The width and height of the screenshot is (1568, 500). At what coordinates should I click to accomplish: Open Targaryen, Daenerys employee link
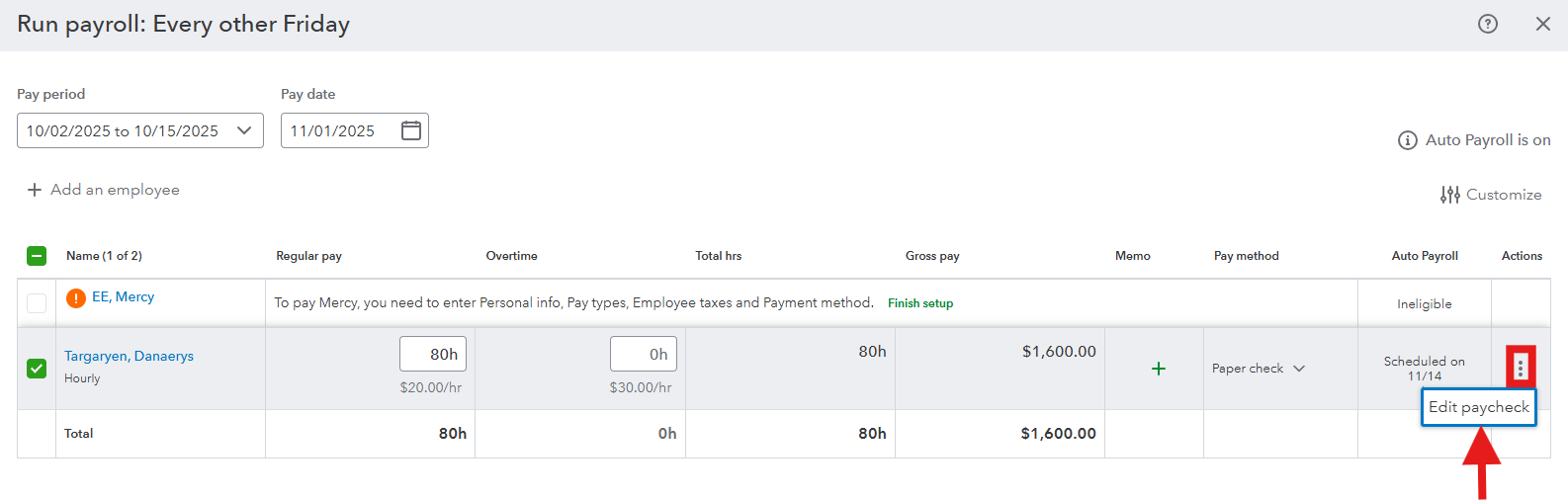click(x=130, y=356)
